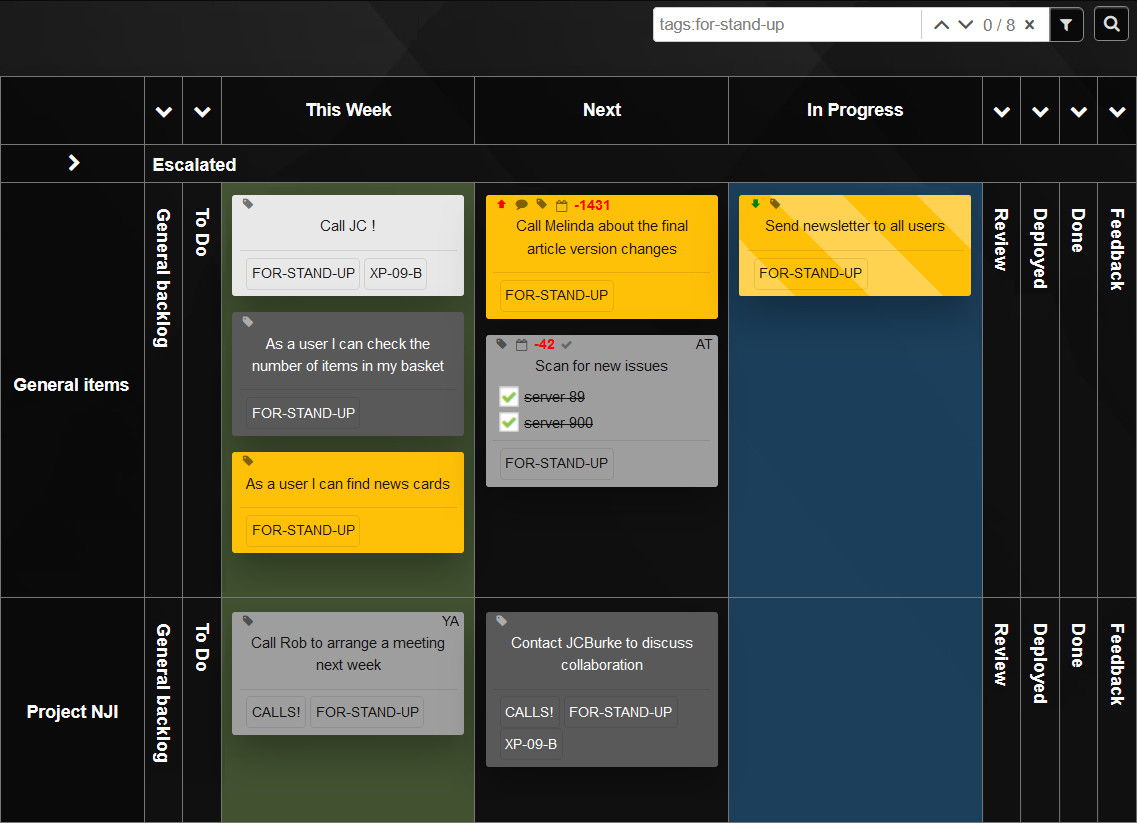Screen dimensions: 1137x823
Task: Open dropdown arrow beside This Week column
Action: (x=201, y=111)
